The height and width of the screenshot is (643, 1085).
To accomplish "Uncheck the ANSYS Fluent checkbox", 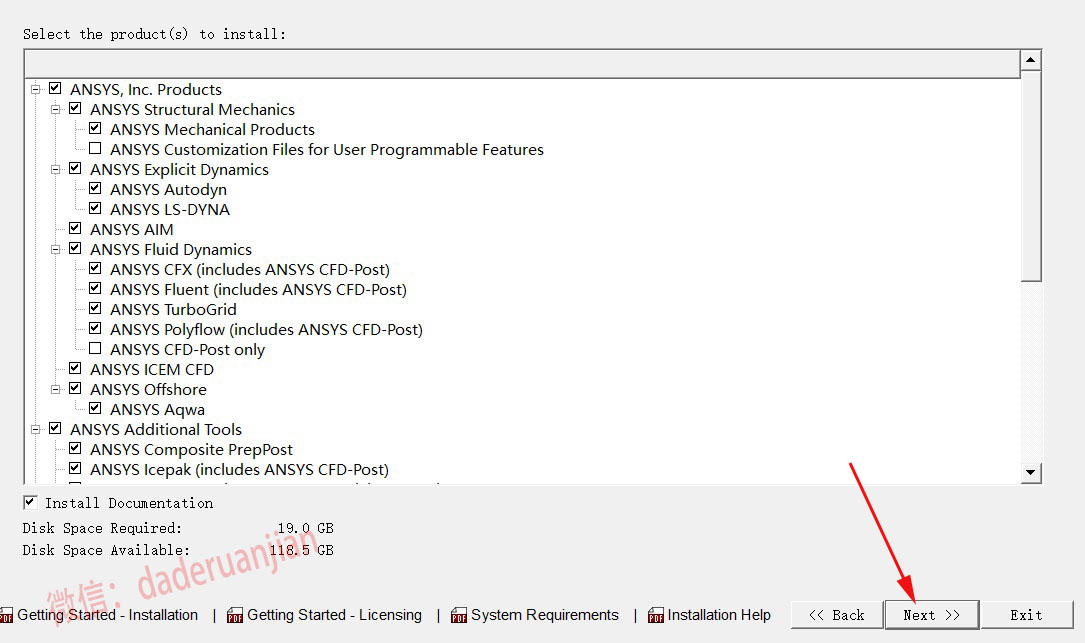I will coord(95,289).
